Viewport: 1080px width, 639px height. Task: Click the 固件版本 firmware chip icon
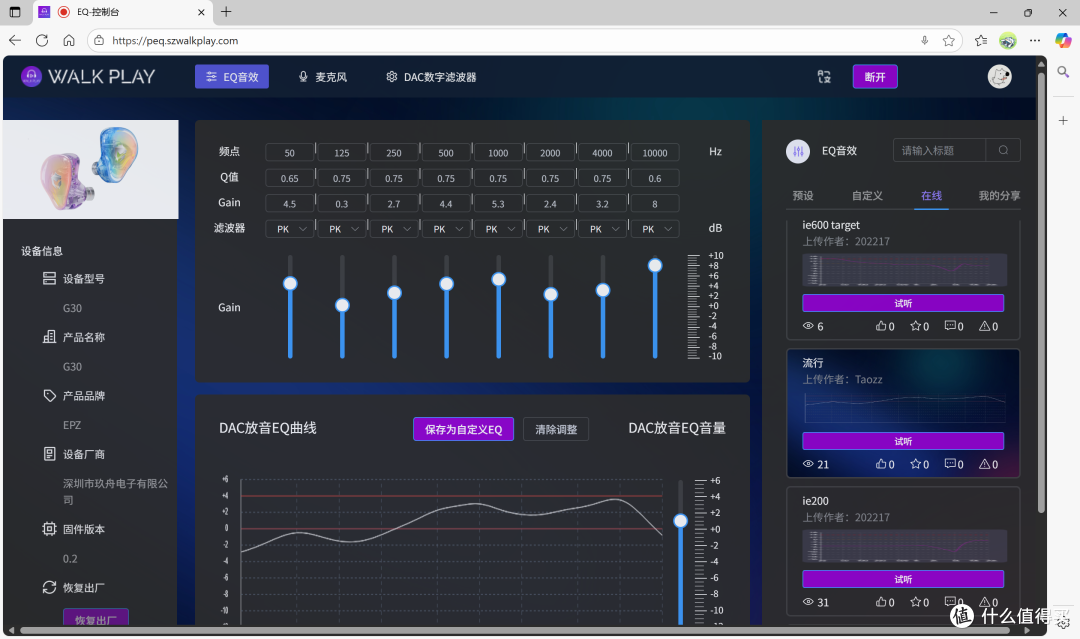point(50,529)
